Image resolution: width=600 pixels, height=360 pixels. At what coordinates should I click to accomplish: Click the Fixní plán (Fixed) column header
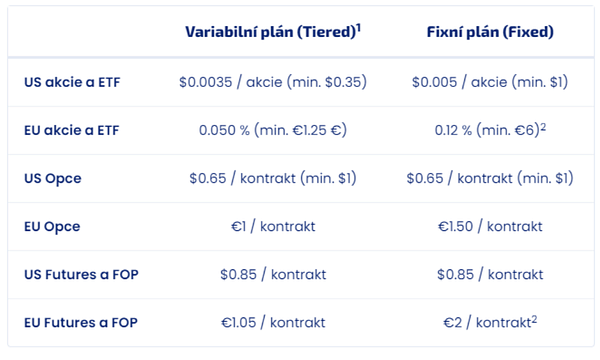click(x=490, y=32)
